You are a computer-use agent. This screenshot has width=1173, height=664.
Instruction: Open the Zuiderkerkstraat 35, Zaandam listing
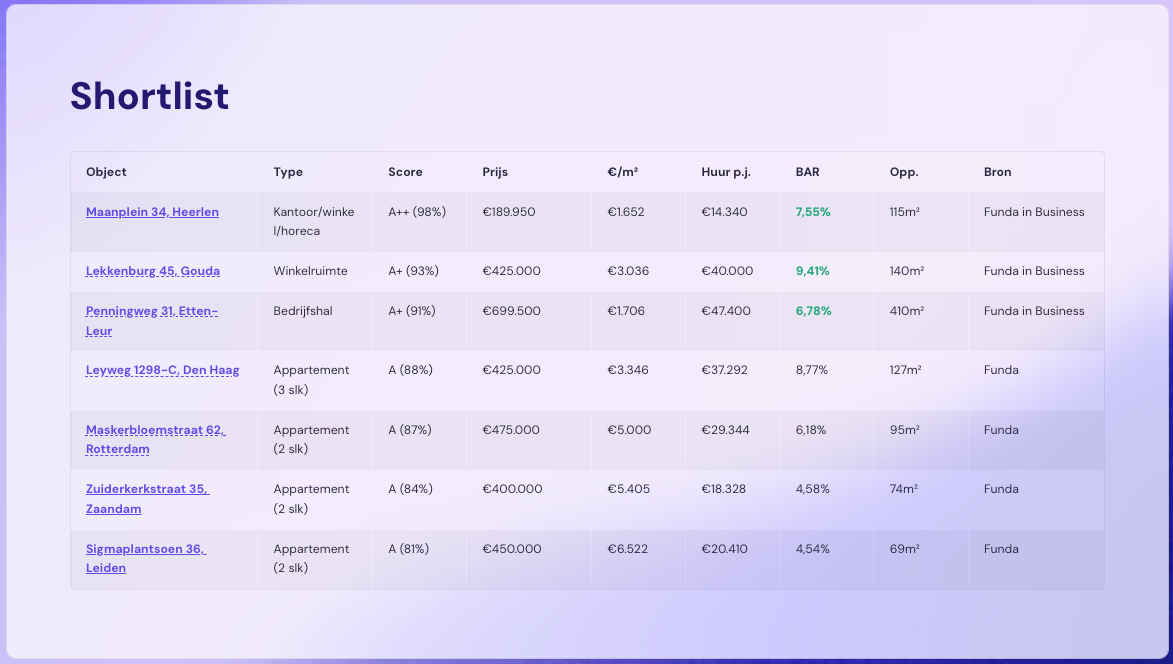[x=147, y=489]
